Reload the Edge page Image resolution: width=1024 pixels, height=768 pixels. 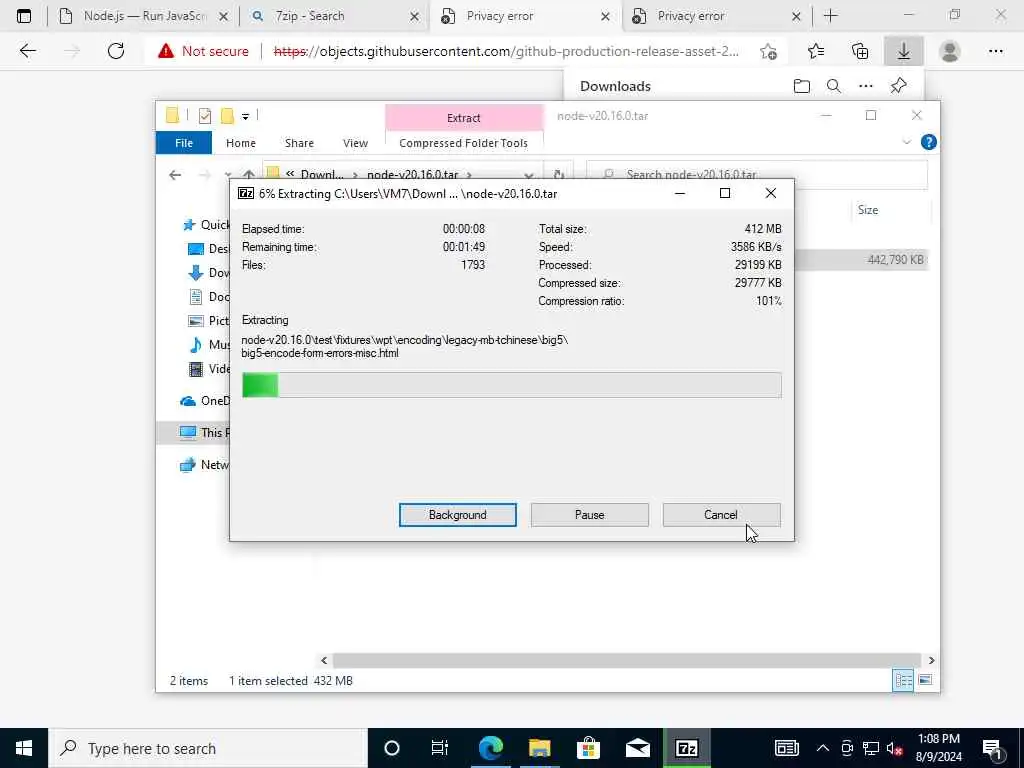(x=116, y=51)
